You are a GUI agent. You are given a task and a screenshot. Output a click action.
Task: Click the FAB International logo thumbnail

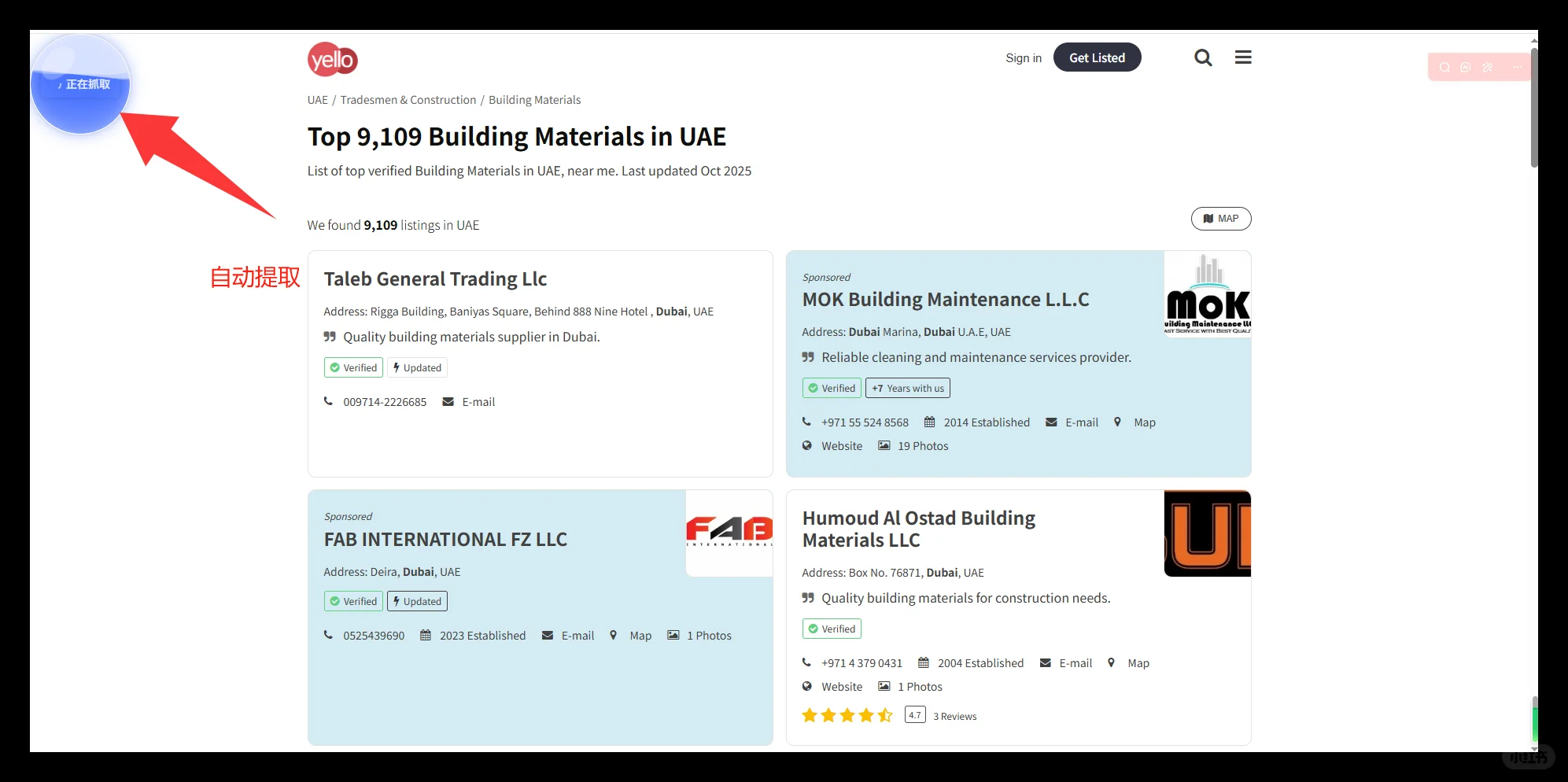(x=729, y=533)
